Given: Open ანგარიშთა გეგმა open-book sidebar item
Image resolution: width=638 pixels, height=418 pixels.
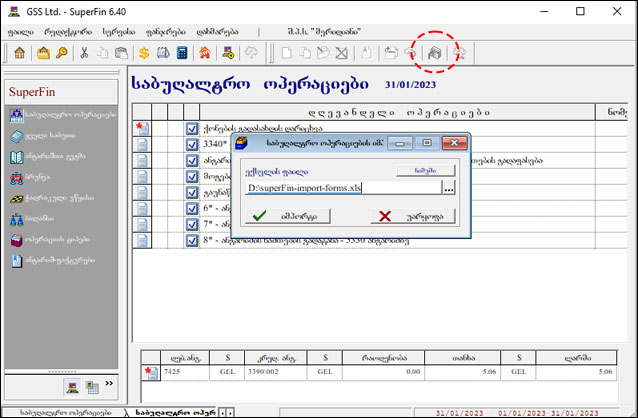Looking at the screenshot, I should click(48, 157).
